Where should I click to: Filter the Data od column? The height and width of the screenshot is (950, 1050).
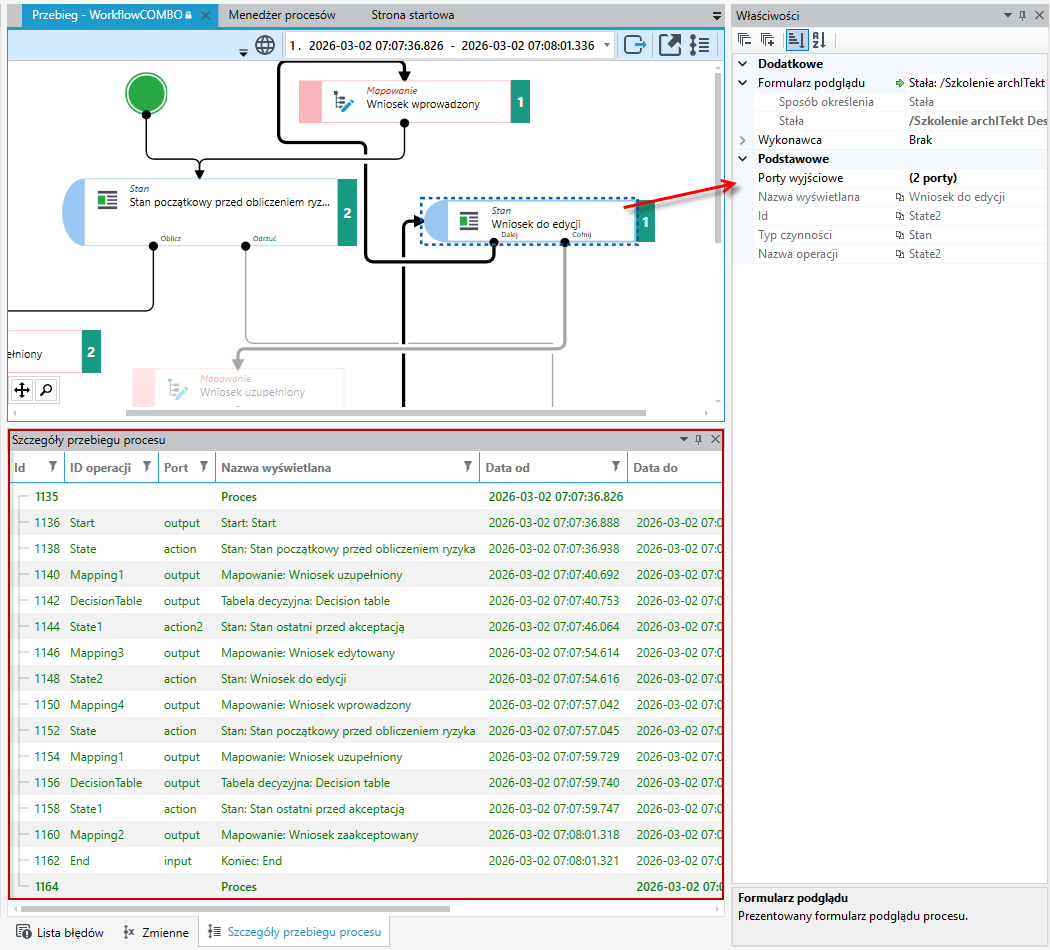(x=615, y=467)
